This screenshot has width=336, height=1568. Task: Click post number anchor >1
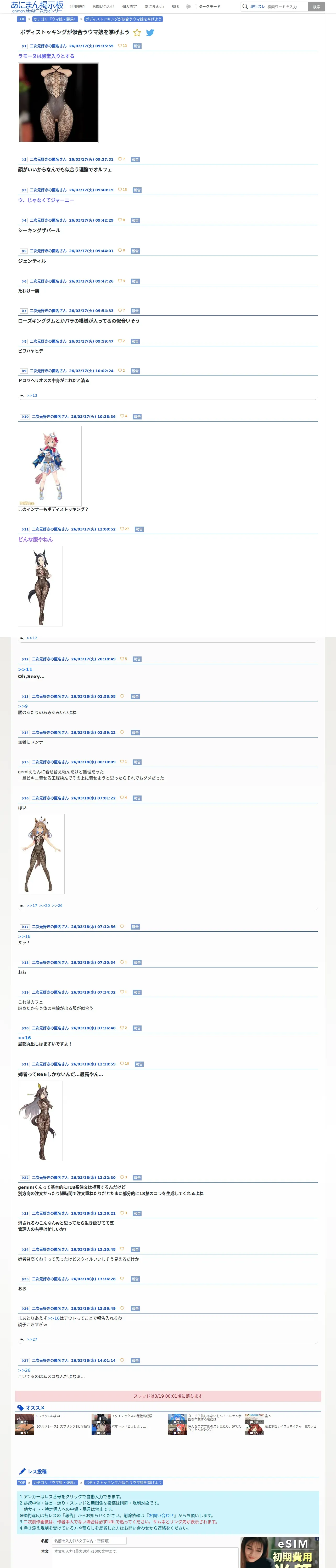point(23,46)
